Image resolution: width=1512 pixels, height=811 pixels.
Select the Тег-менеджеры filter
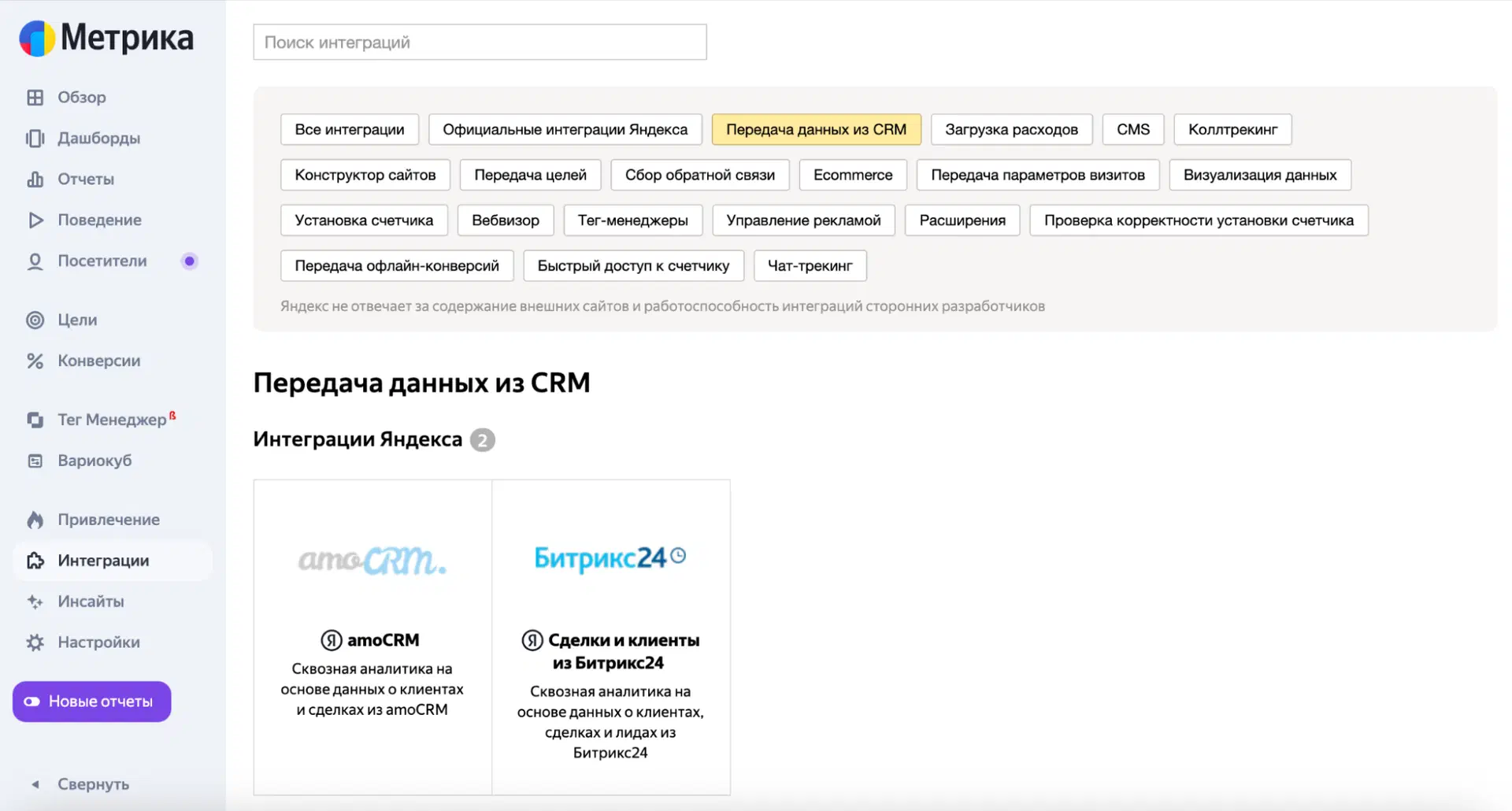click(633, 220)
